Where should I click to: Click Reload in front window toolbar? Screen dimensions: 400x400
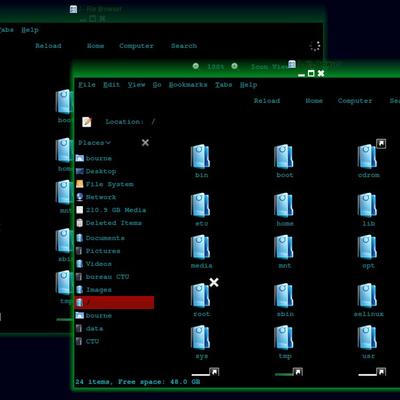(x=267, y=100)
